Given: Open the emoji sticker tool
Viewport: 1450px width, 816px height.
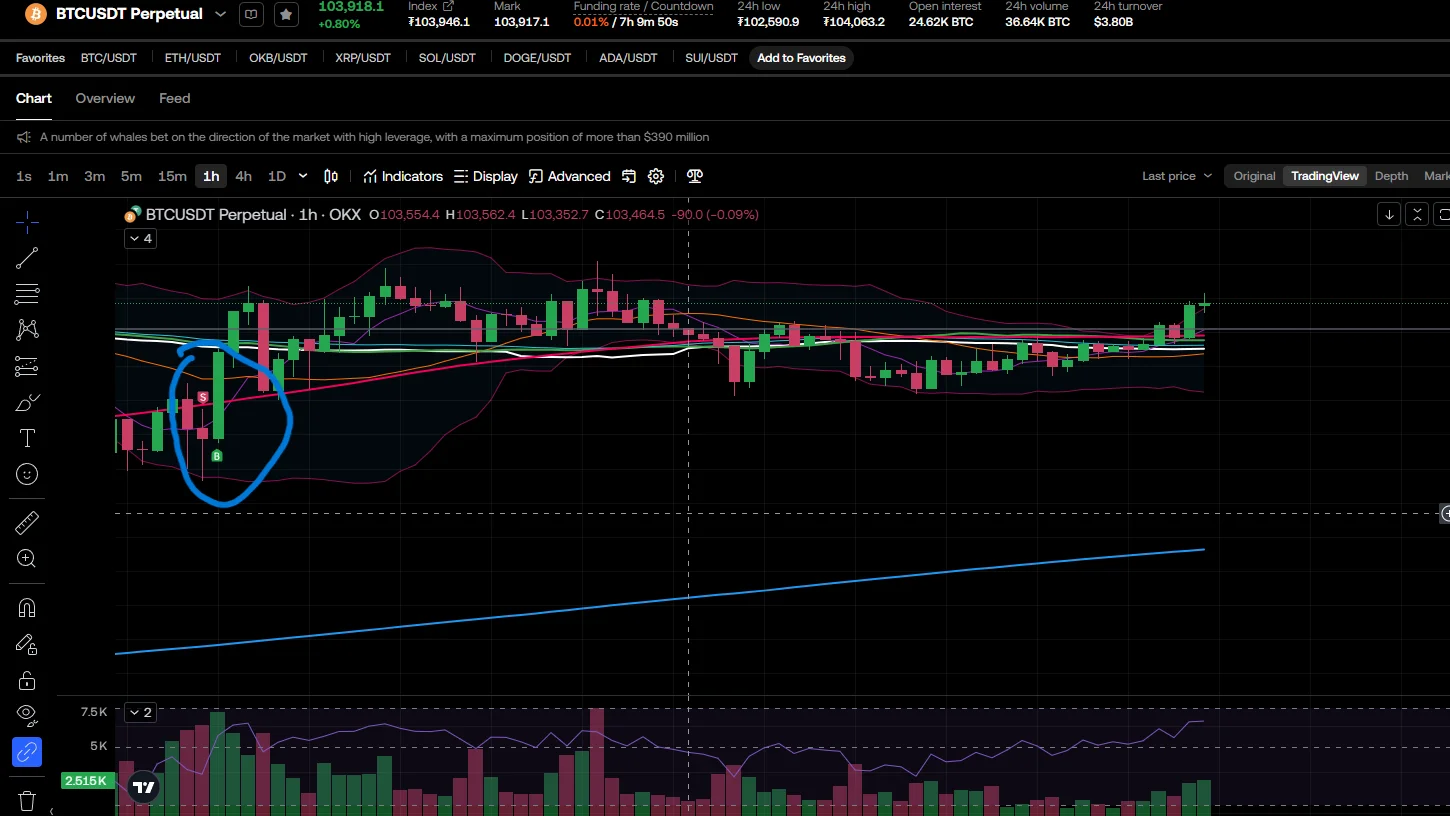Looking at the screenshot, I should (27, 474).
